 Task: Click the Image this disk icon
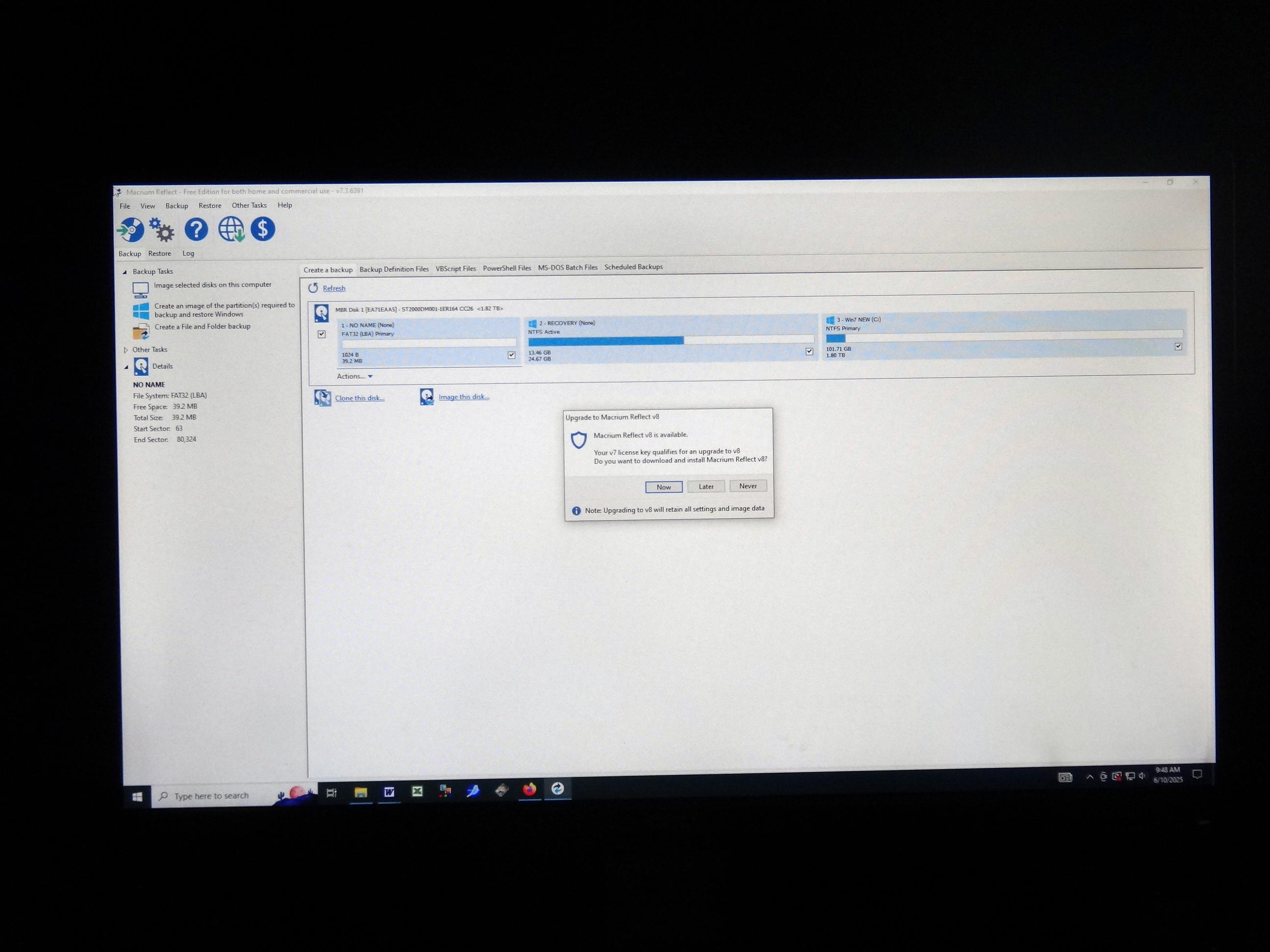(427, 397)
